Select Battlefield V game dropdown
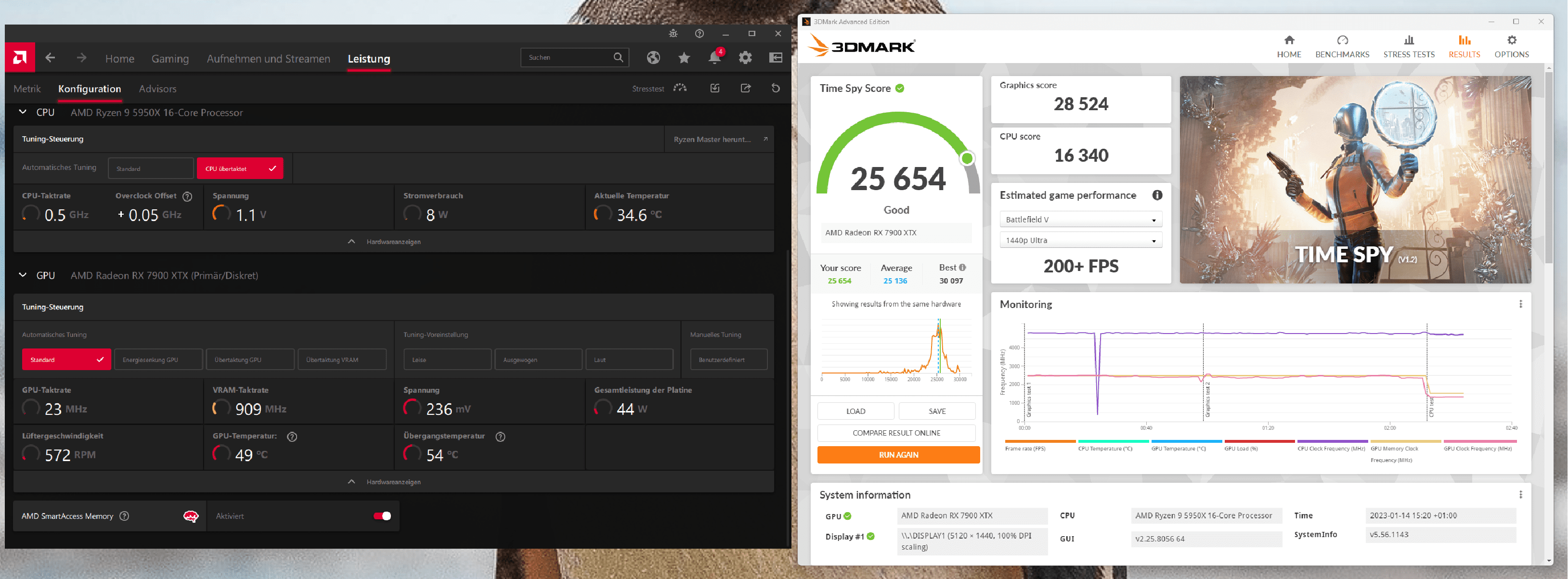Viewport: 1568px width, 579px height. pyautogui.click(x=1079, y=219)
